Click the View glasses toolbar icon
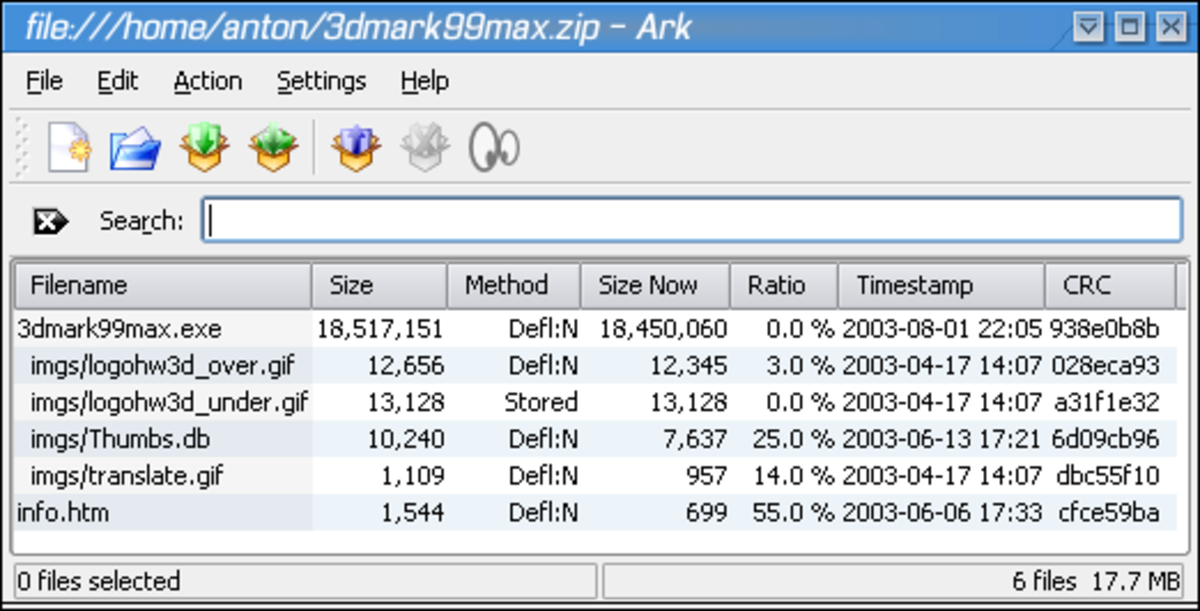The width and height of the screenshot is (1200, 611). (494, 148)
